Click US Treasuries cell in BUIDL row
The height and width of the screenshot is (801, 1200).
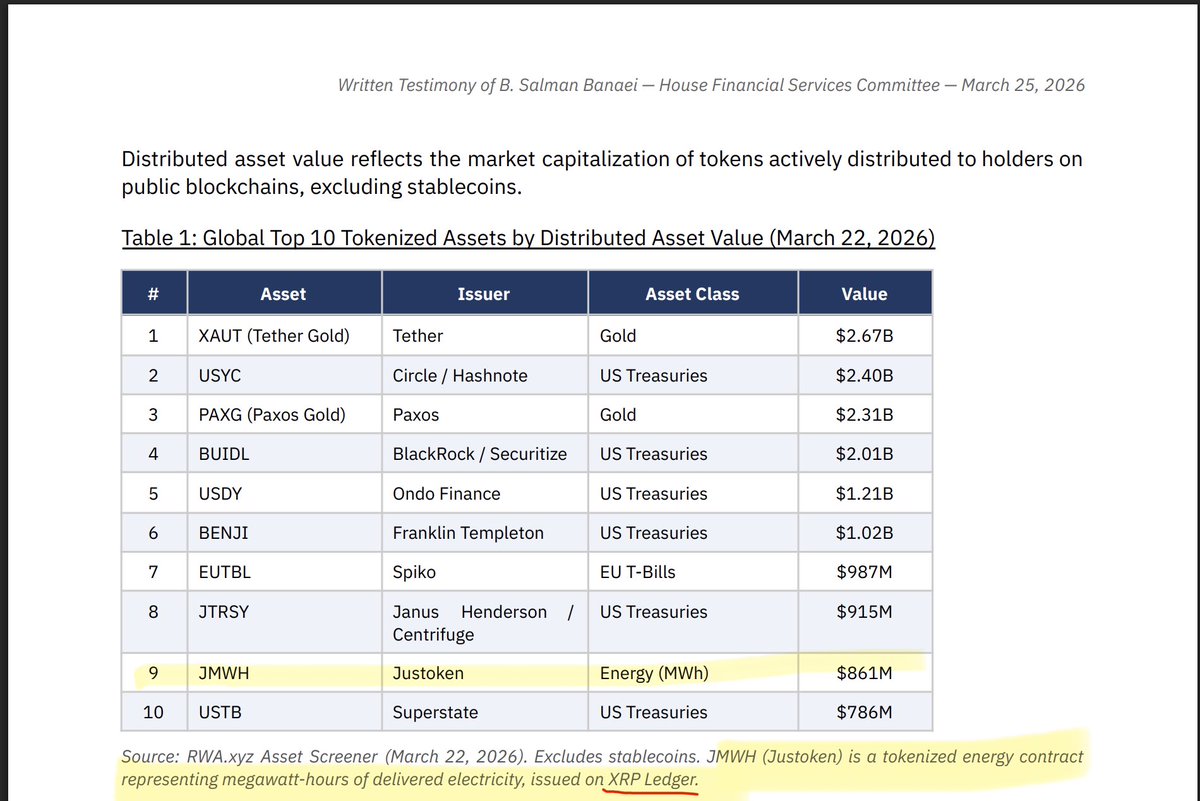point(692,454)
